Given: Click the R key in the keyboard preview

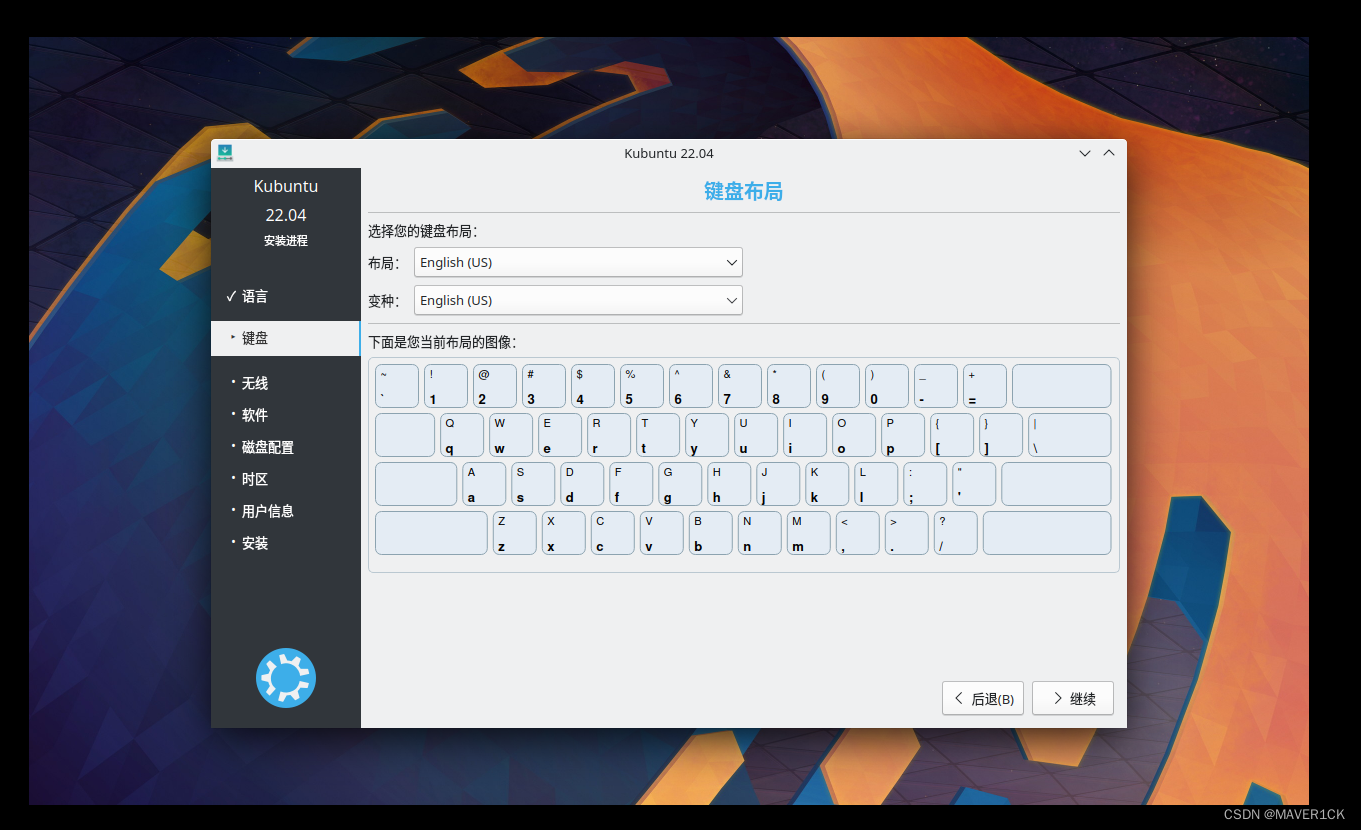Looking at the screenshot, I should click(609, 435).
